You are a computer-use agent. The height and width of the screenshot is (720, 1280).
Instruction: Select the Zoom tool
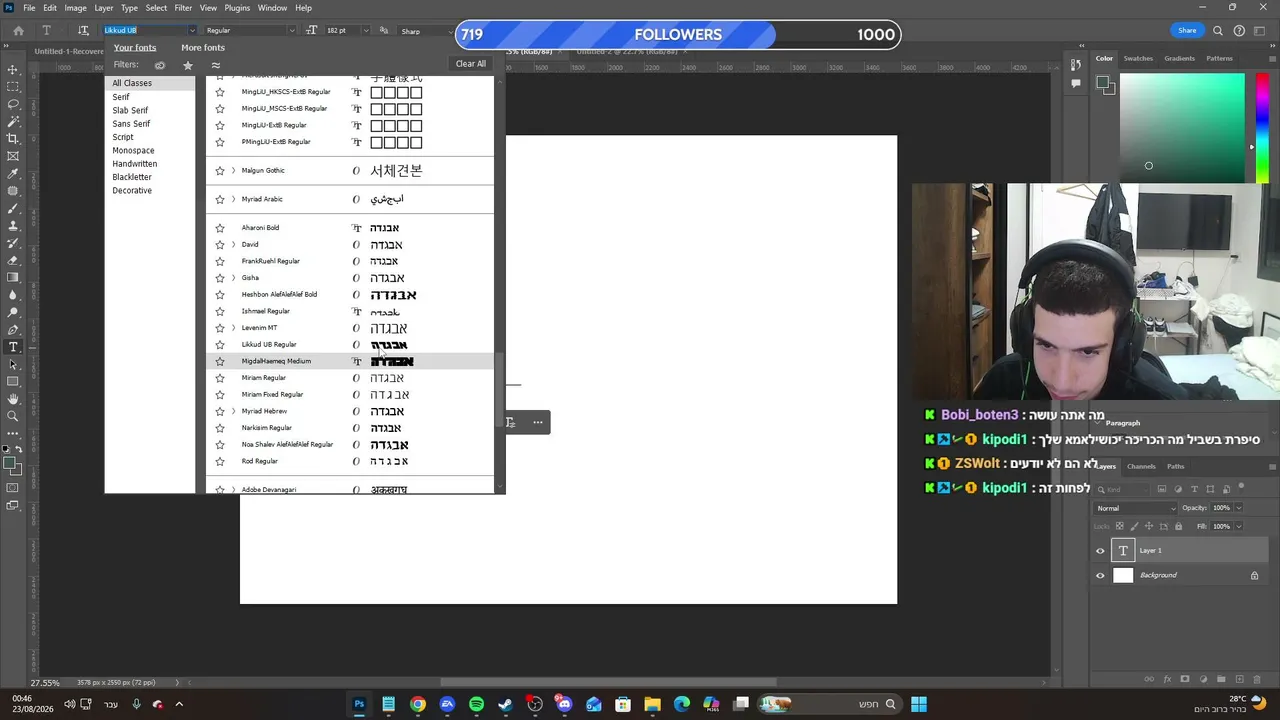click(x=13, y=416)
